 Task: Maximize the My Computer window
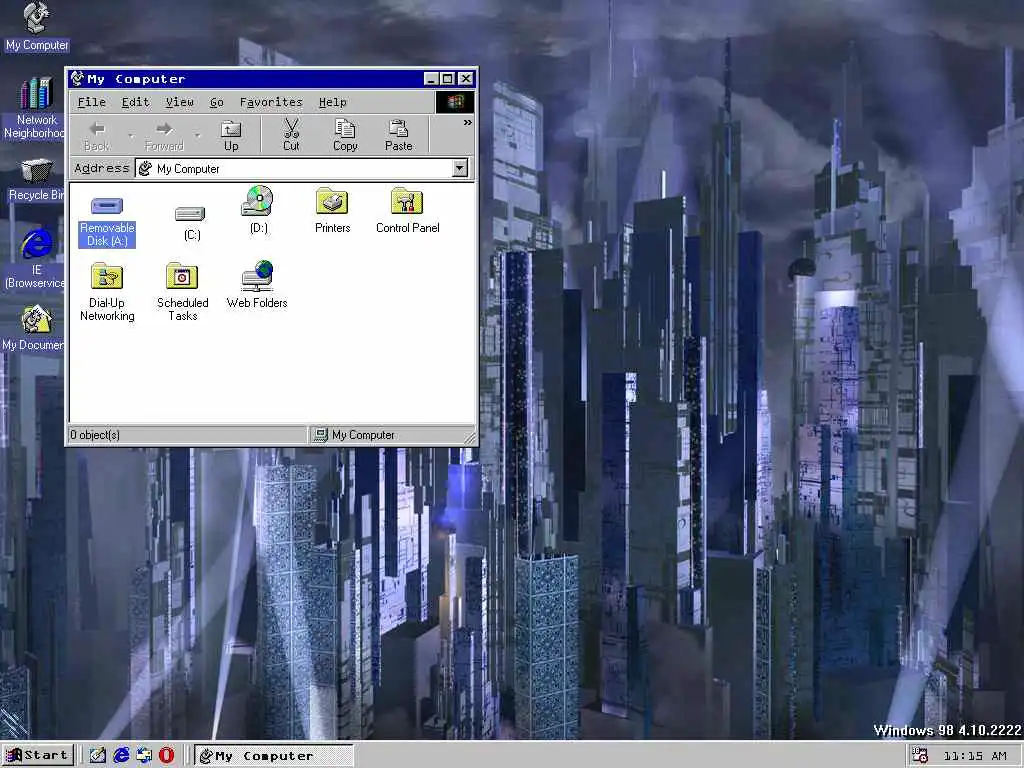pos(447,79)
